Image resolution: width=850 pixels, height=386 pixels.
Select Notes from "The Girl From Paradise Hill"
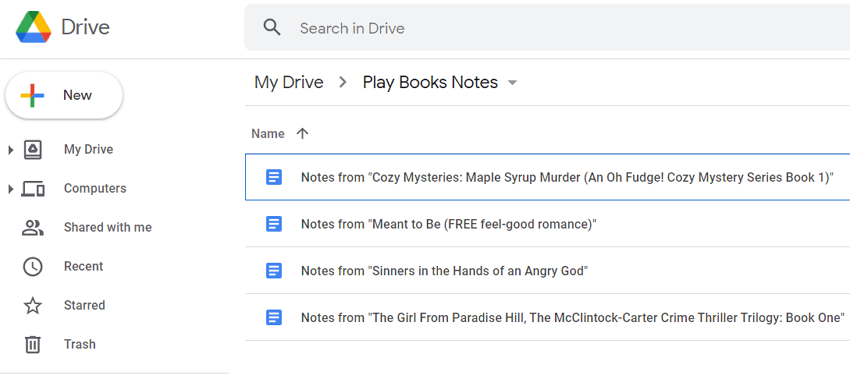[x=548, y=317]
